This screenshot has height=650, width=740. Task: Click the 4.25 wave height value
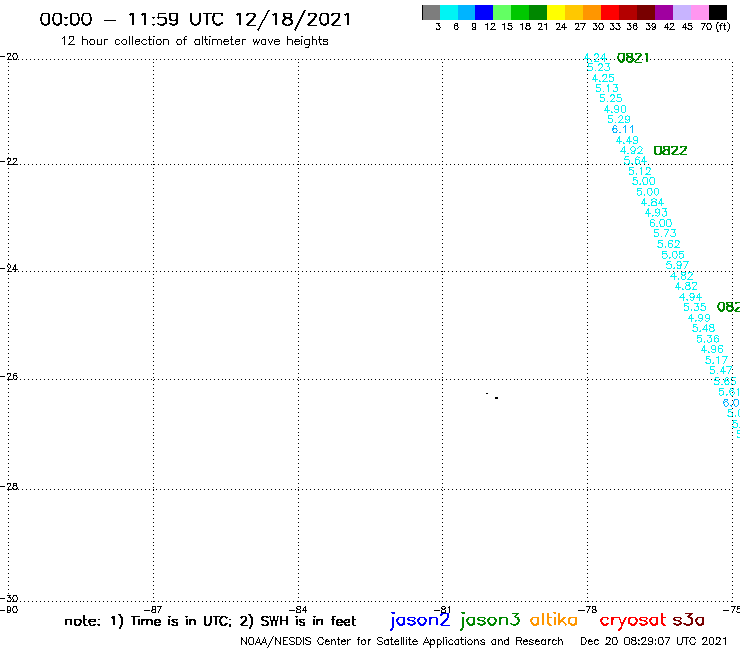[603, 78]
